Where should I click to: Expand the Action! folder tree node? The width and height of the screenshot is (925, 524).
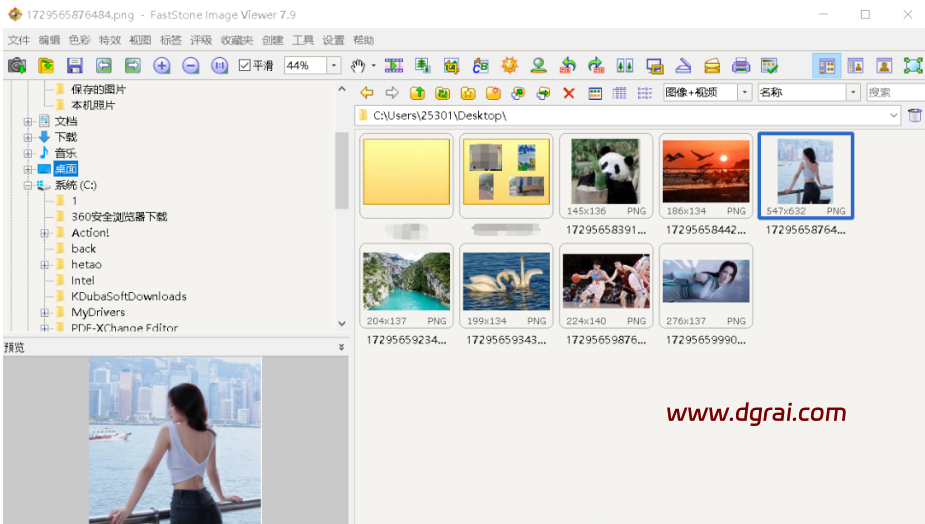tap(45, 233)
